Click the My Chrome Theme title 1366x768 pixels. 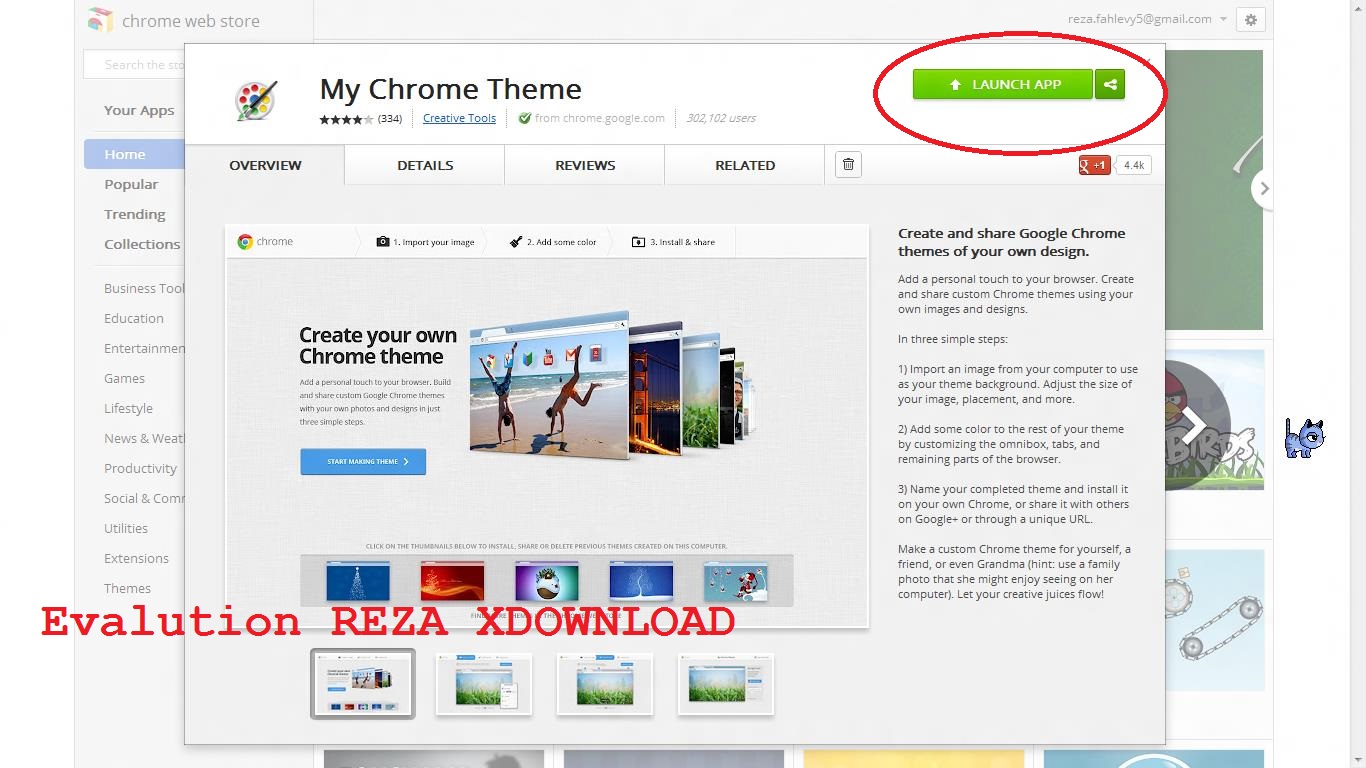click(x=451, y=89)
